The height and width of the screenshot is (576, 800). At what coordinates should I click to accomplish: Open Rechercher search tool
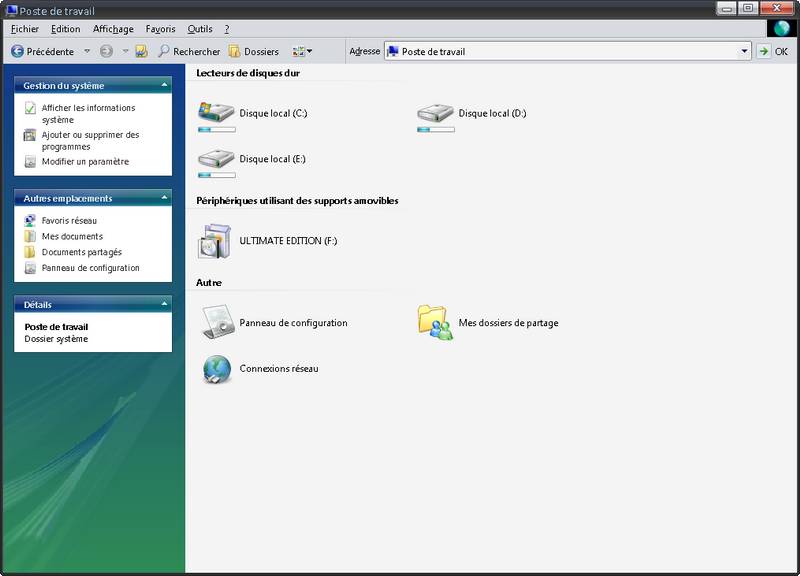click(189, 52)
